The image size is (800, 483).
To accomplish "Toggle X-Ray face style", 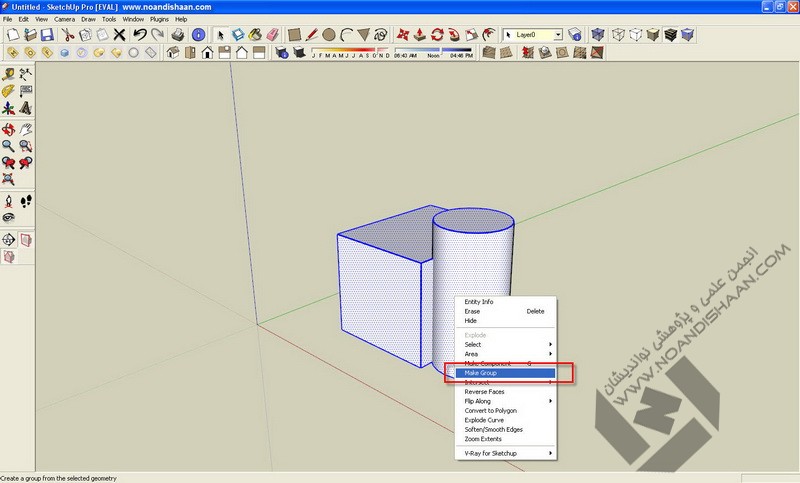I will tap(599, 34).
